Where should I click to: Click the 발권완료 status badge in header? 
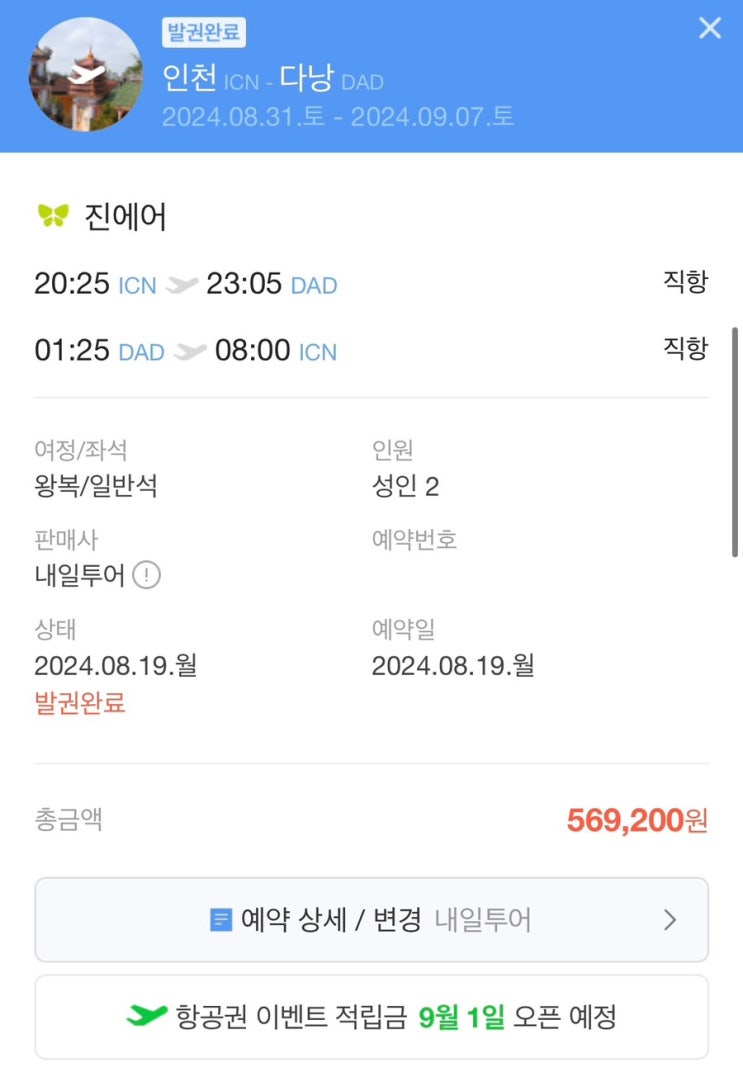[x=204, y=33]
